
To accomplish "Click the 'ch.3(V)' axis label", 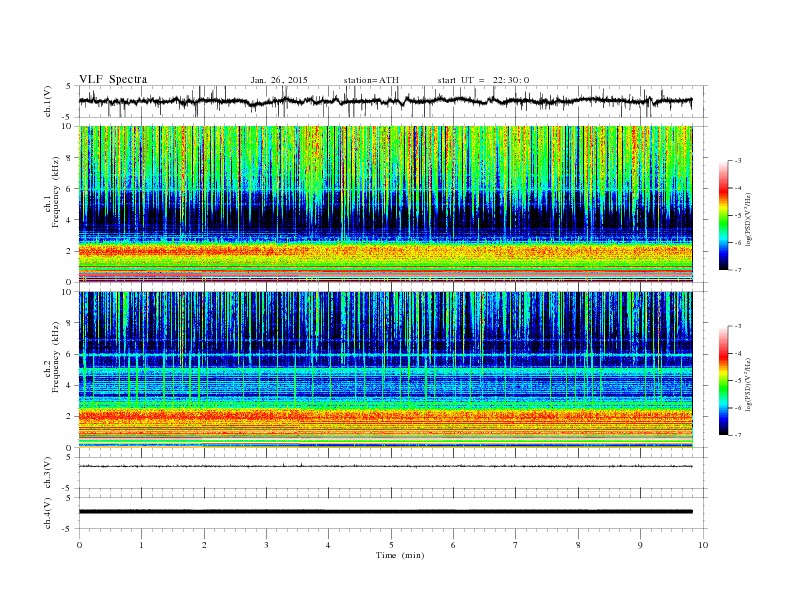I will [x=48, y=473].
